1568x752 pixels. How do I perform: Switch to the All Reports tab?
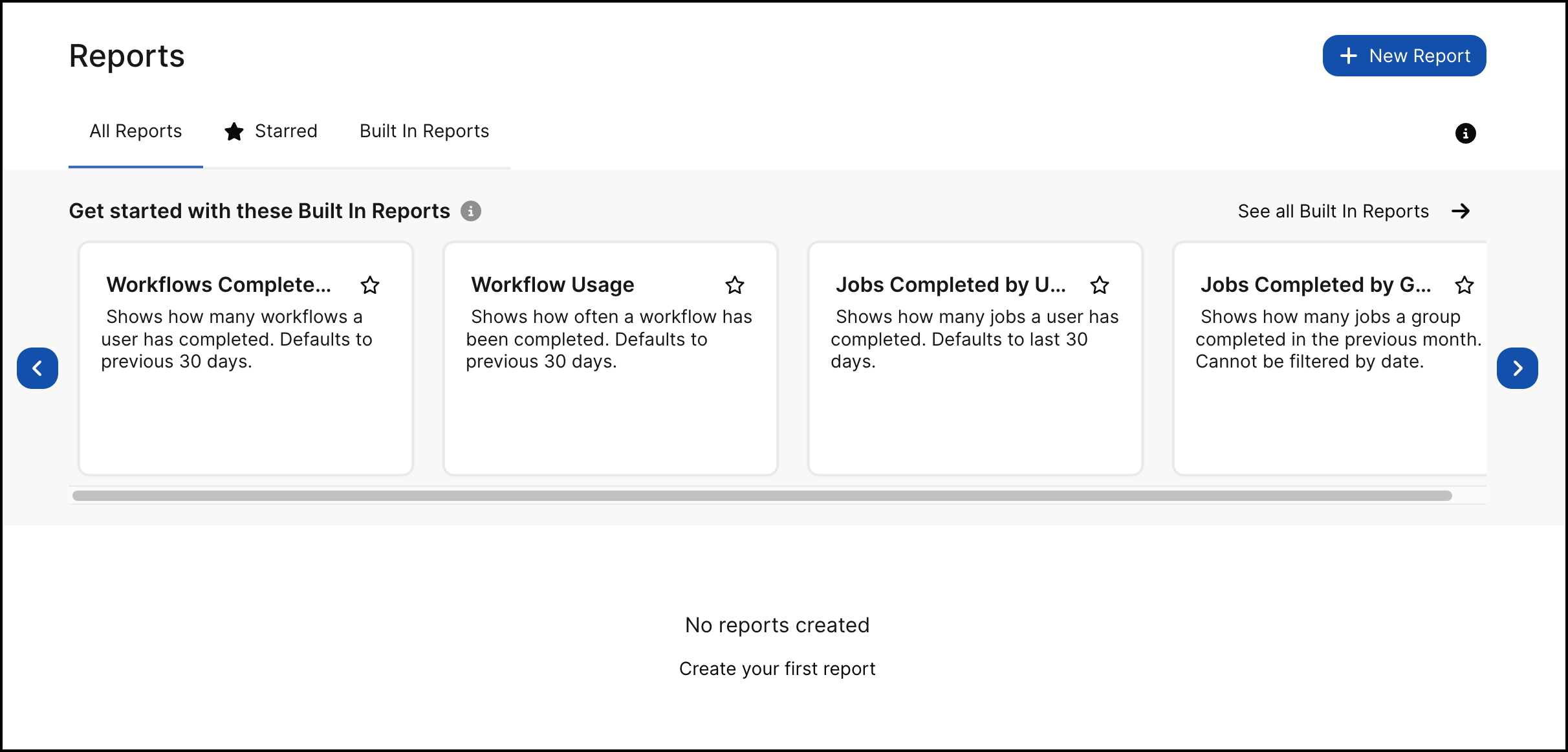(x=136, y=131)
